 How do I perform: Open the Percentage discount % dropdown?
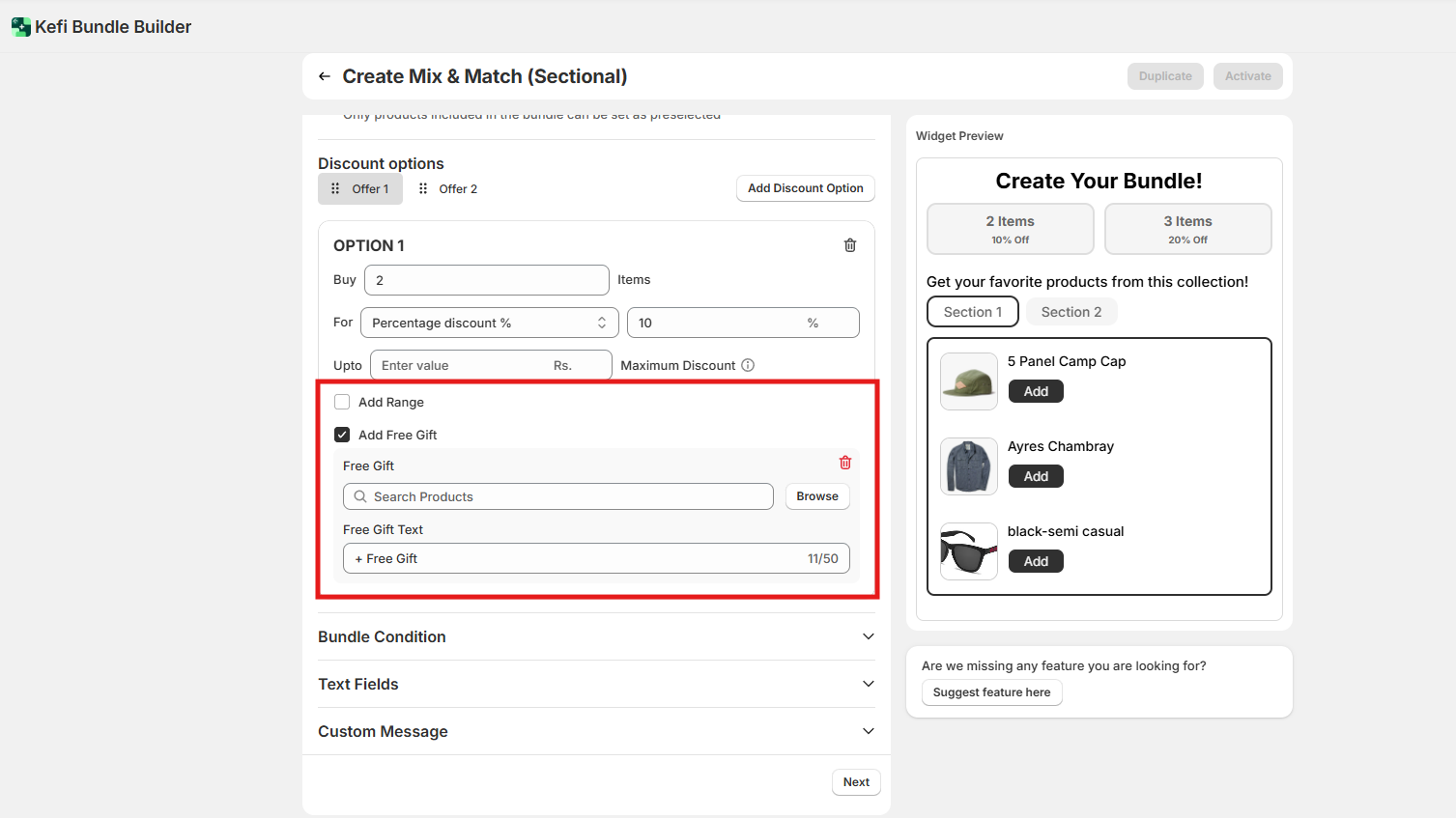click(x=489, y=323)
